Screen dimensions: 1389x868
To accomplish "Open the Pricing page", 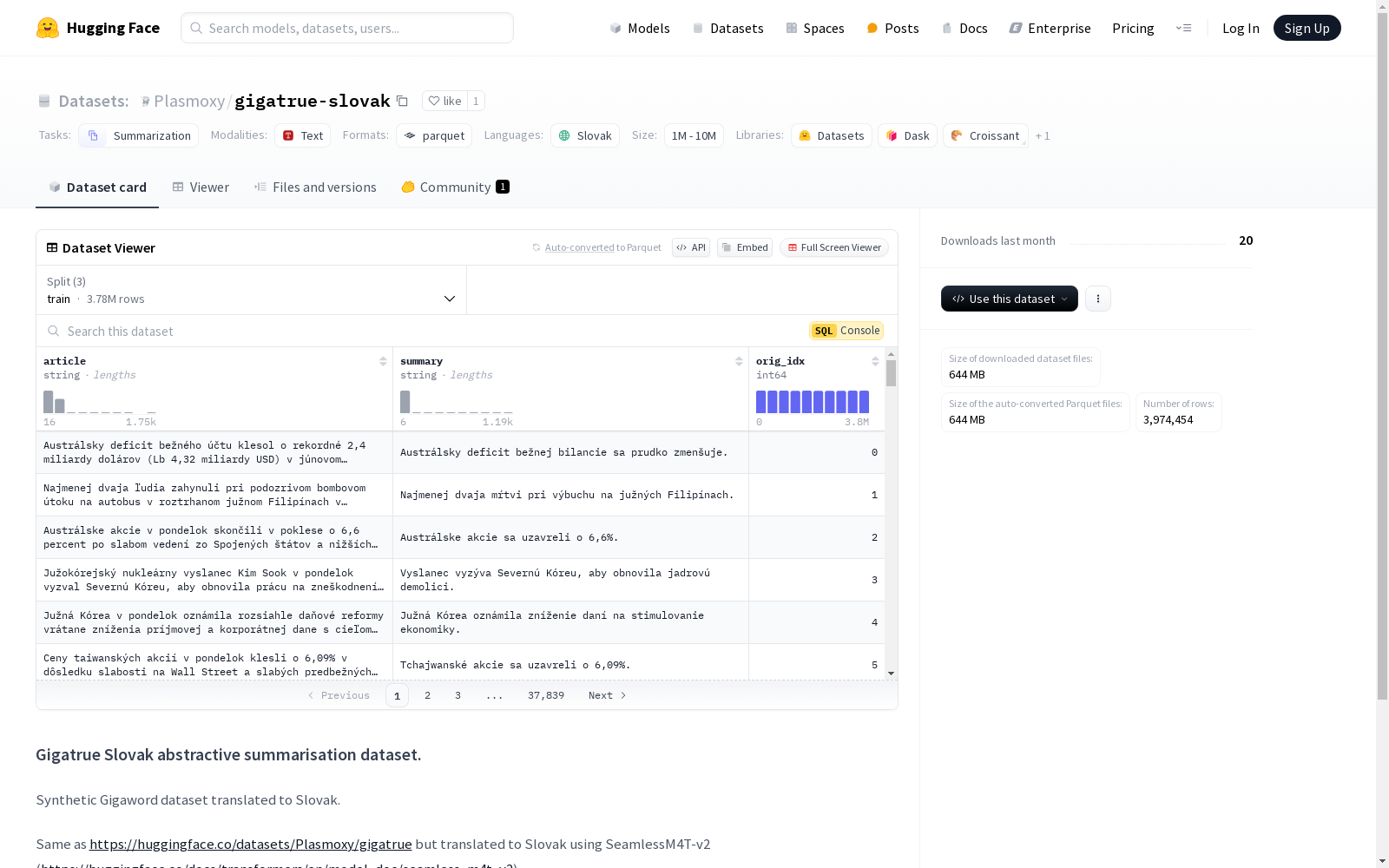I will (1133, 28).
